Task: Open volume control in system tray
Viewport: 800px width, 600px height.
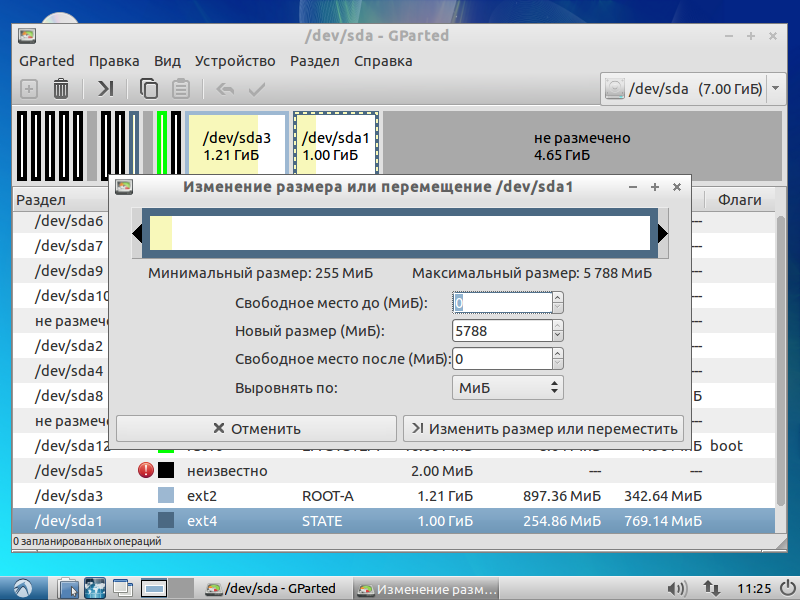Action: (677, 589)
